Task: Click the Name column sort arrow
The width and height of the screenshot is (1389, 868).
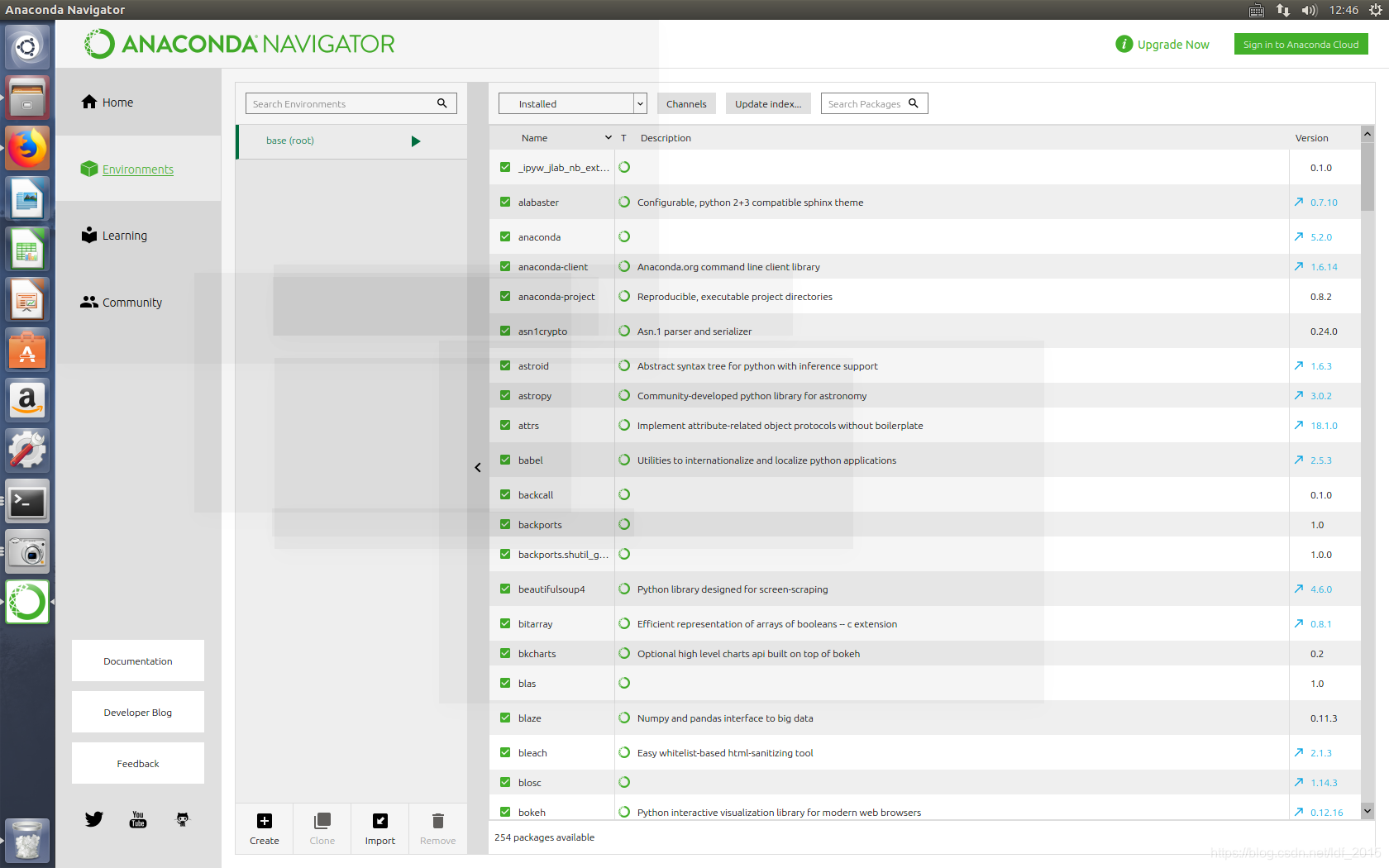Action: (x=609, y=138)
